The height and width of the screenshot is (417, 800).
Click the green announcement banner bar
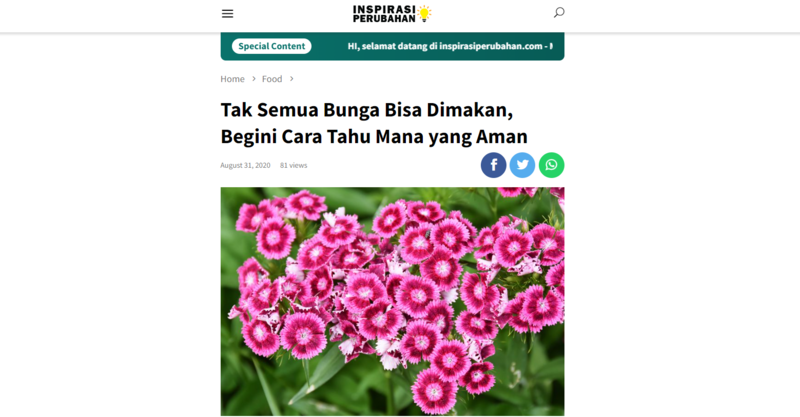[392, 46]
